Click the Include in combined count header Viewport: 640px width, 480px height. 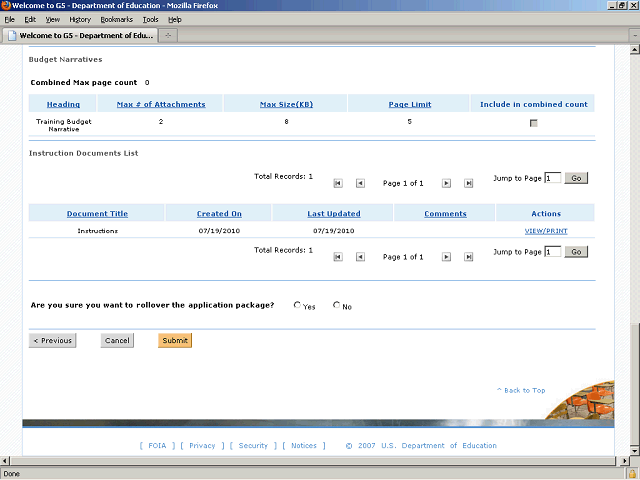(x=533, y=104)
